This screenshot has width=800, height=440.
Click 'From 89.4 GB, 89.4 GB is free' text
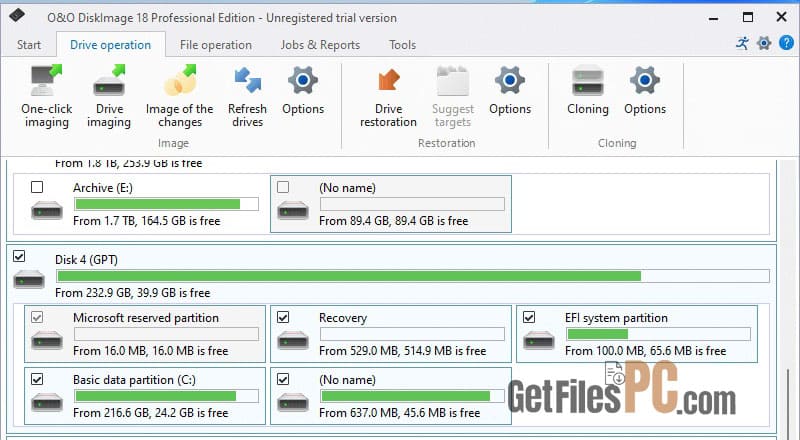[x=393, y=221]
